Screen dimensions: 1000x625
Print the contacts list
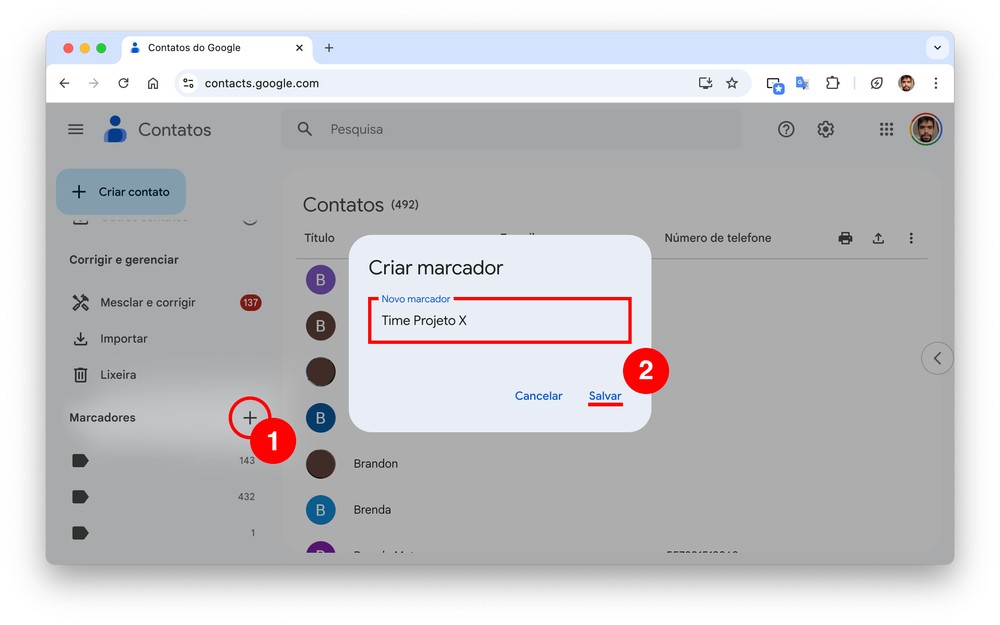click(845, 238)
